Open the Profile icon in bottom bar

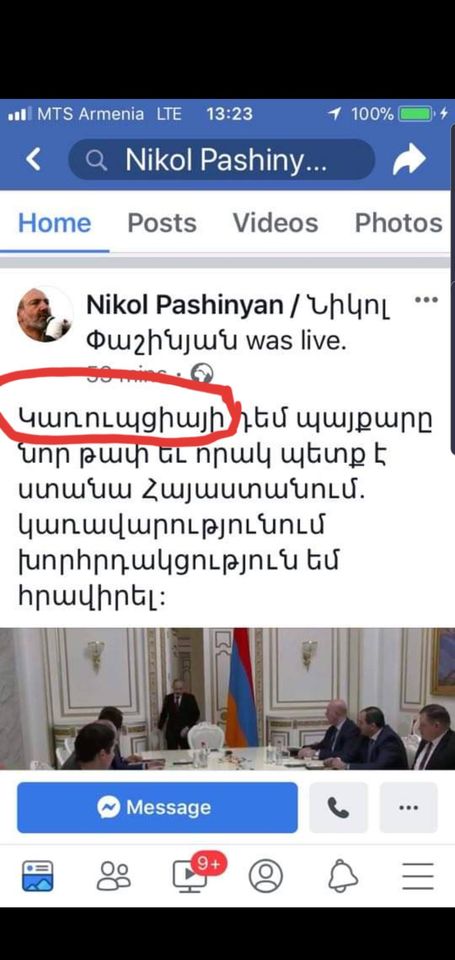point(266,876)
